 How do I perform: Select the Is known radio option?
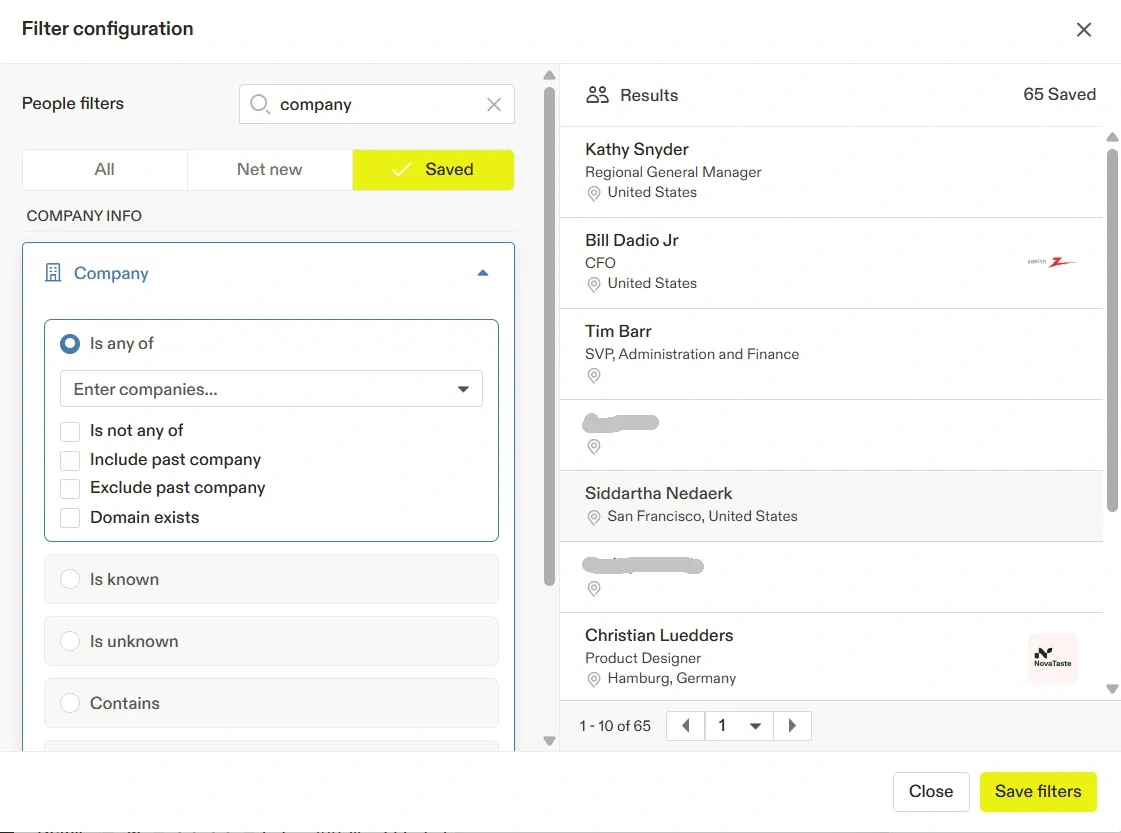pos(70,580)
